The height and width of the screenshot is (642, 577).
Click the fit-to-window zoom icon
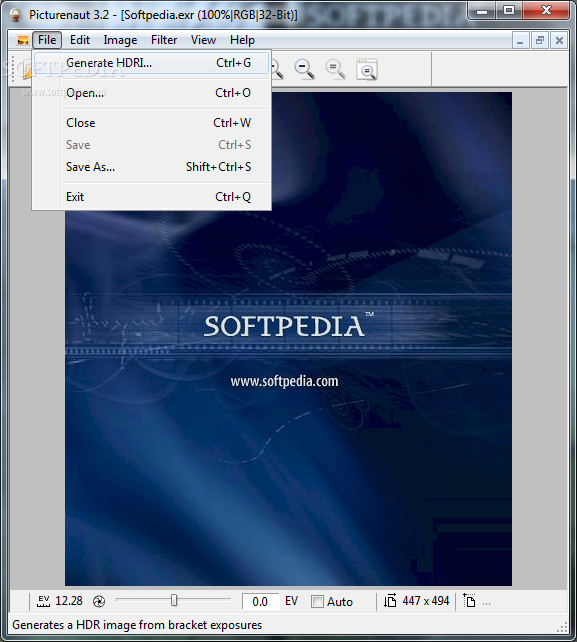(x=367, y=69)
